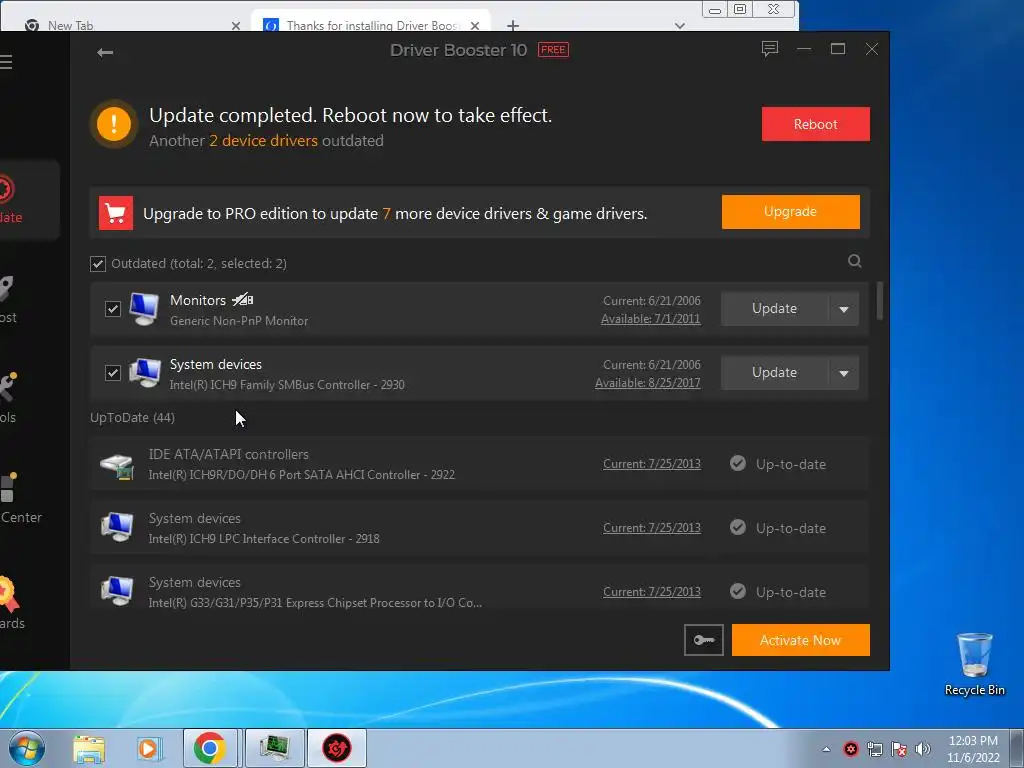Click the taskbar clock showing 12:03 PM
This screenshot has height=768, width=1024.
click(973, 748)
